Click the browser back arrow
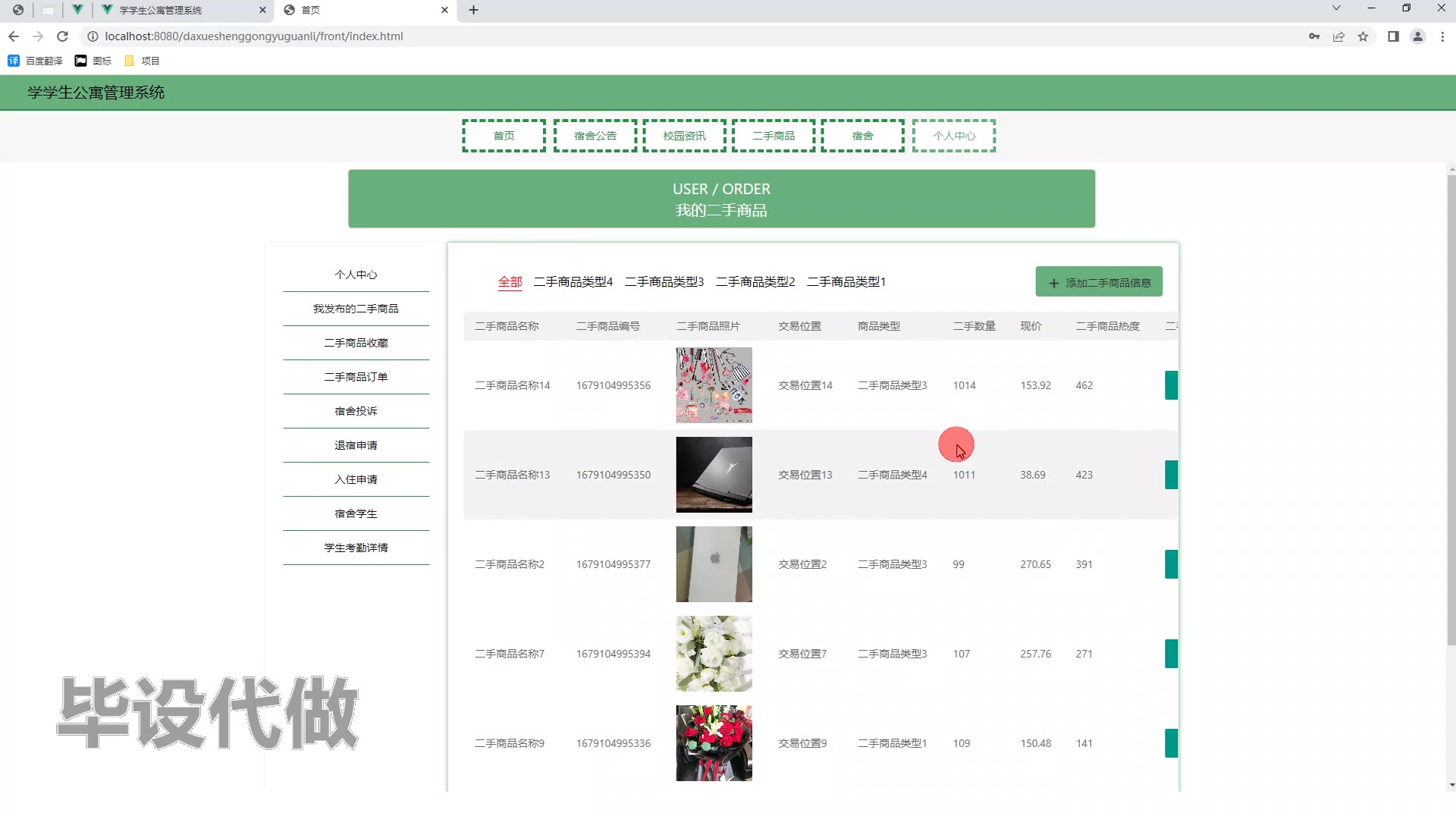 click(x=14, y=36)
